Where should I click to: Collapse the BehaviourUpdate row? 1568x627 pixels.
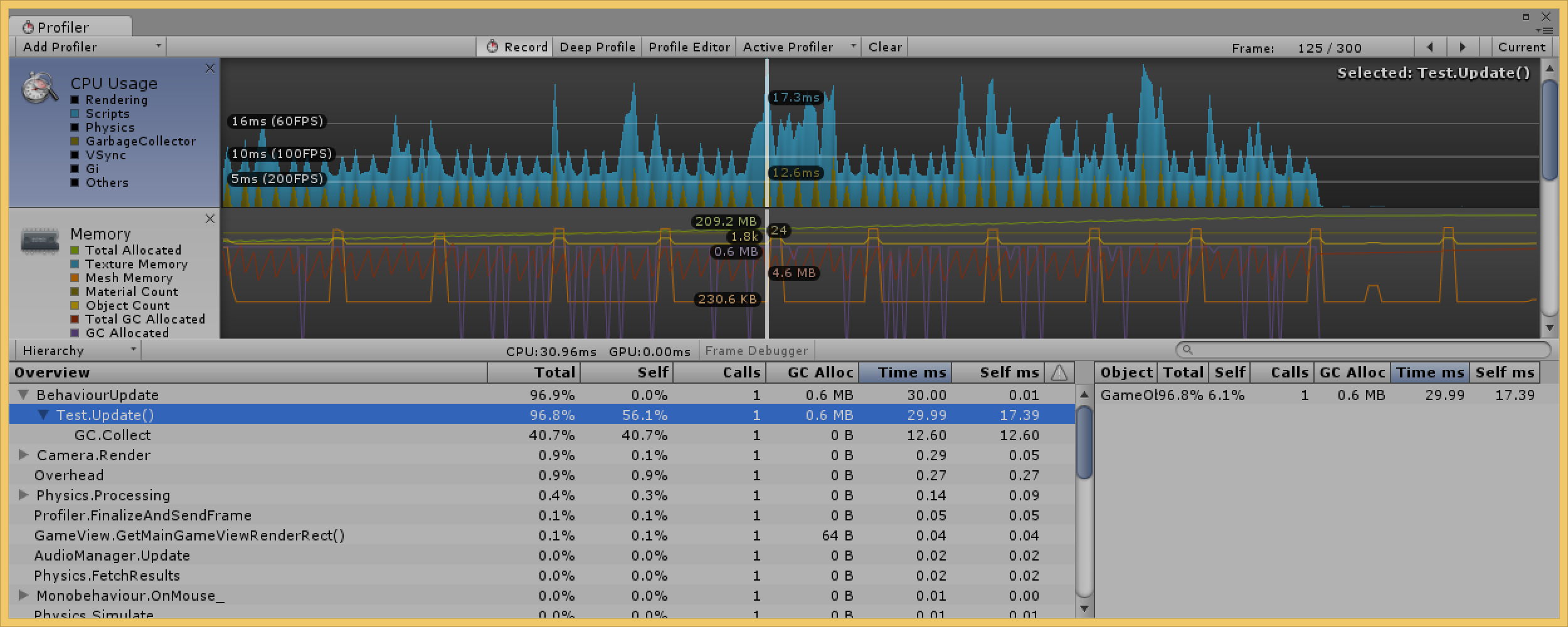click(24, 395)
